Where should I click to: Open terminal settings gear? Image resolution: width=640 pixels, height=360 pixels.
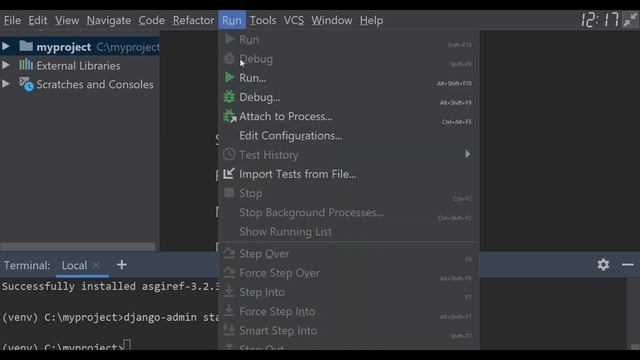(x=603, y=265)
